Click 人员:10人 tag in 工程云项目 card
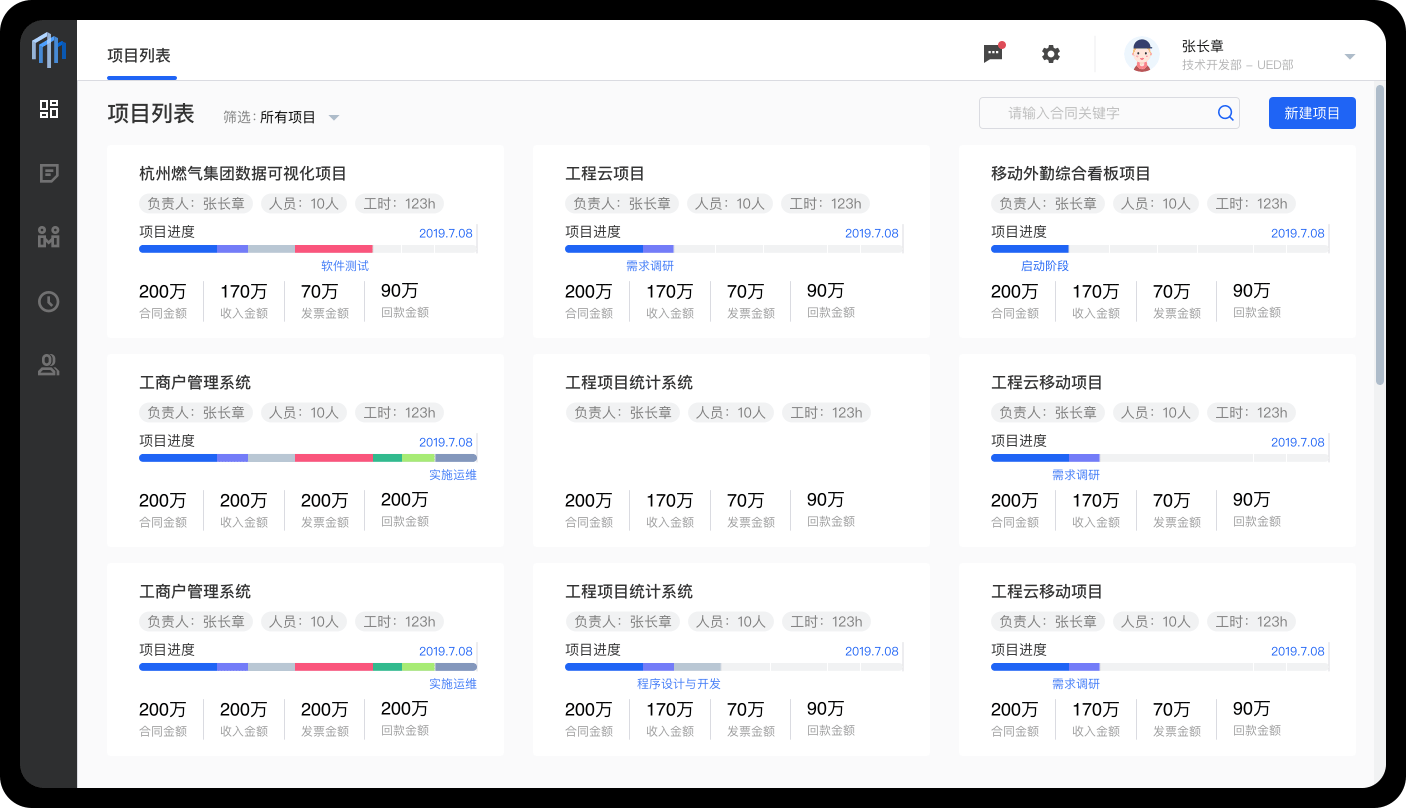This screenshot has height=808, width=1406. pyautogui.click(x=730, y=203)
